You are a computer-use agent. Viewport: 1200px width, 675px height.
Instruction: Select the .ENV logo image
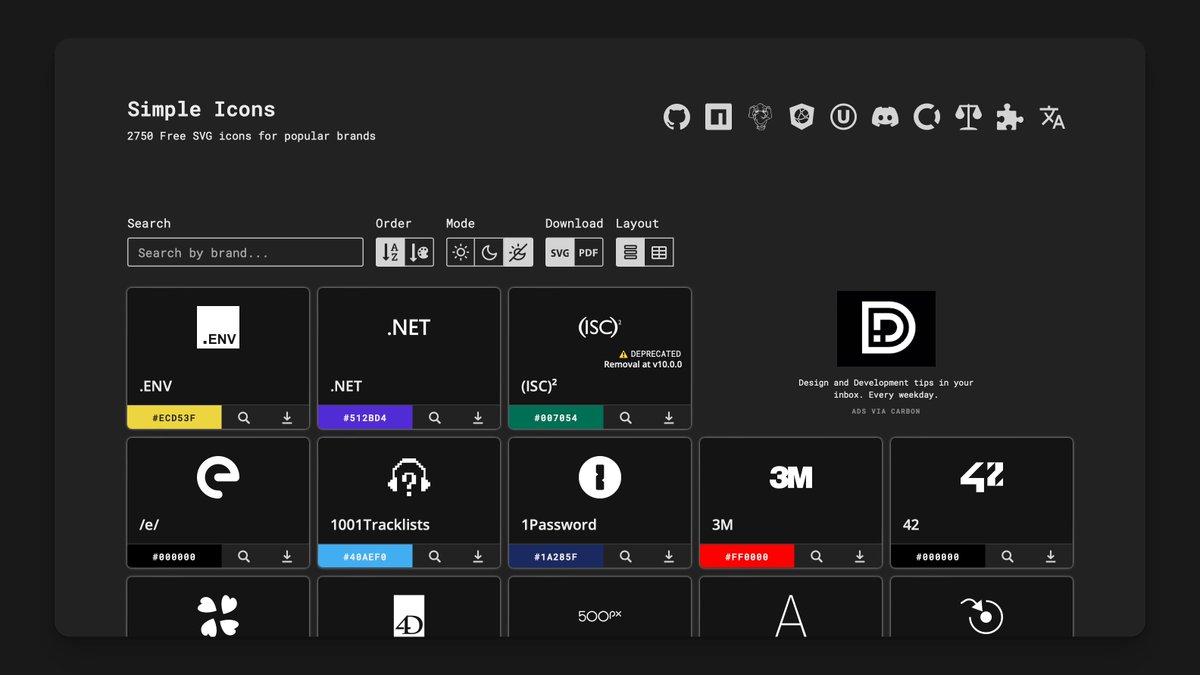click(218, 327)
